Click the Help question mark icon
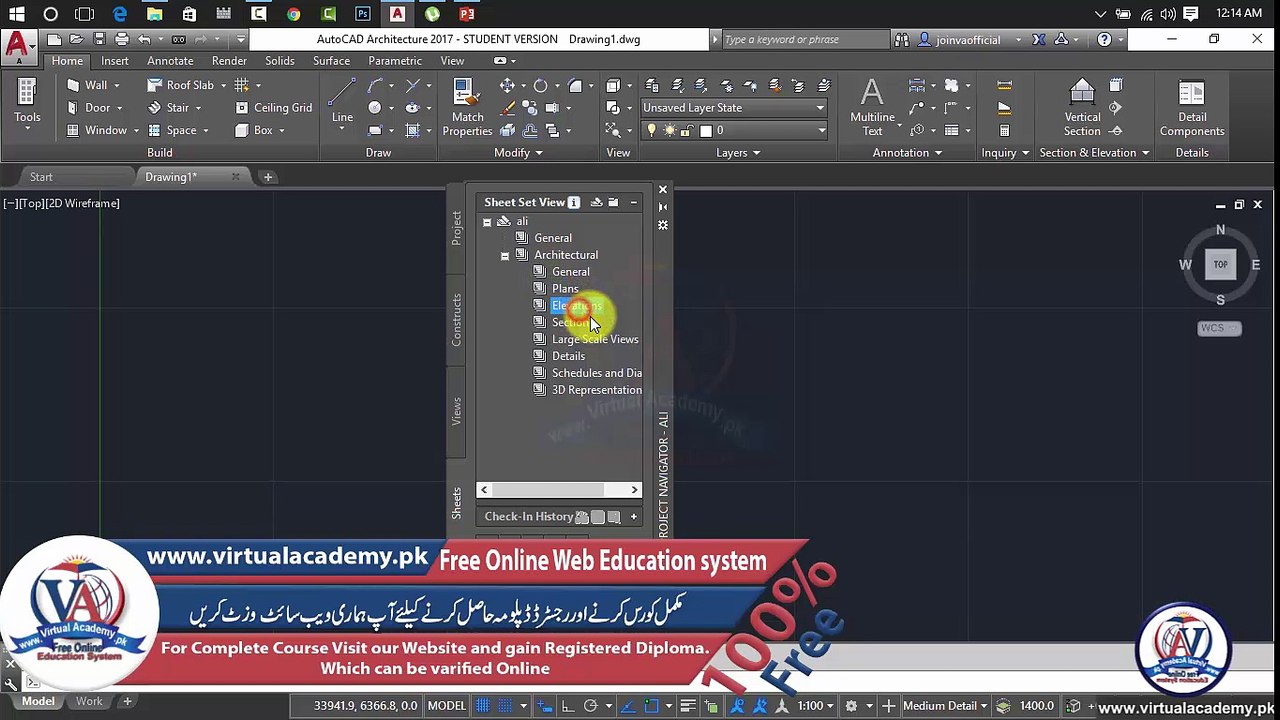The height and width of the screenshot is (720, 1280). click(x=1104, y=40)
